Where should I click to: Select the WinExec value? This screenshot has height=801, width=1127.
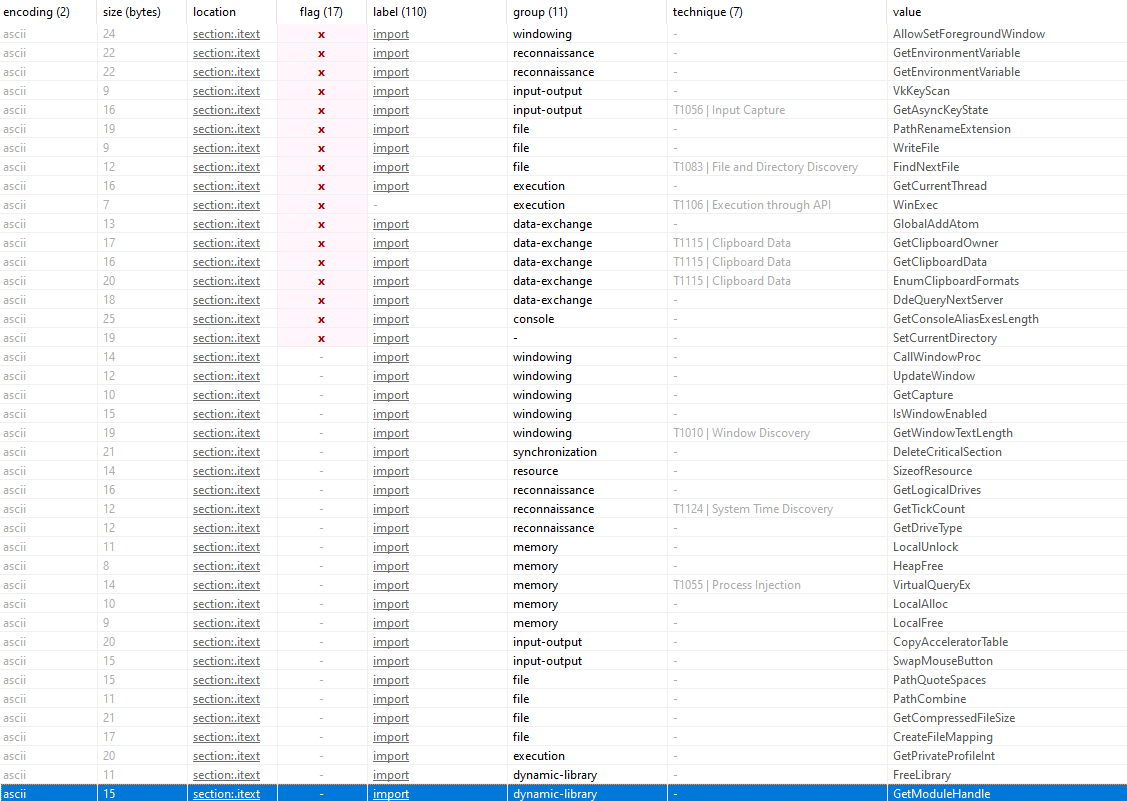tap(915, 205)
